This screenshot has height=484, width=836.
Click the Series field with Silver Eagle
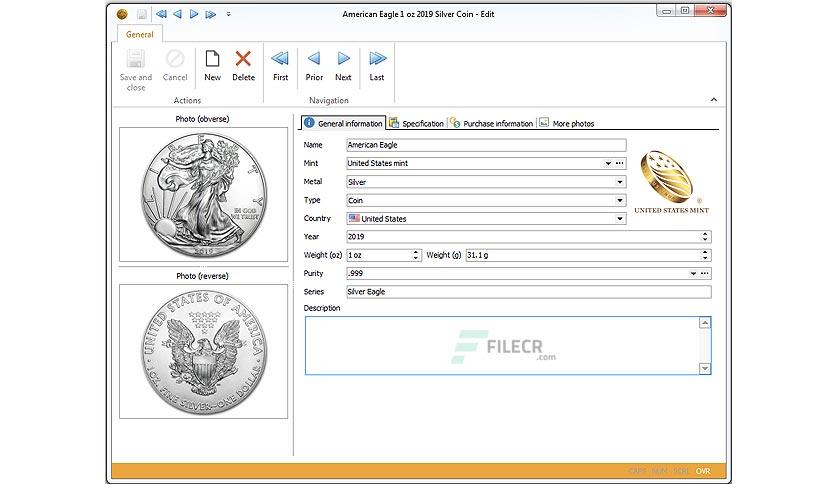tap(528, 292)
